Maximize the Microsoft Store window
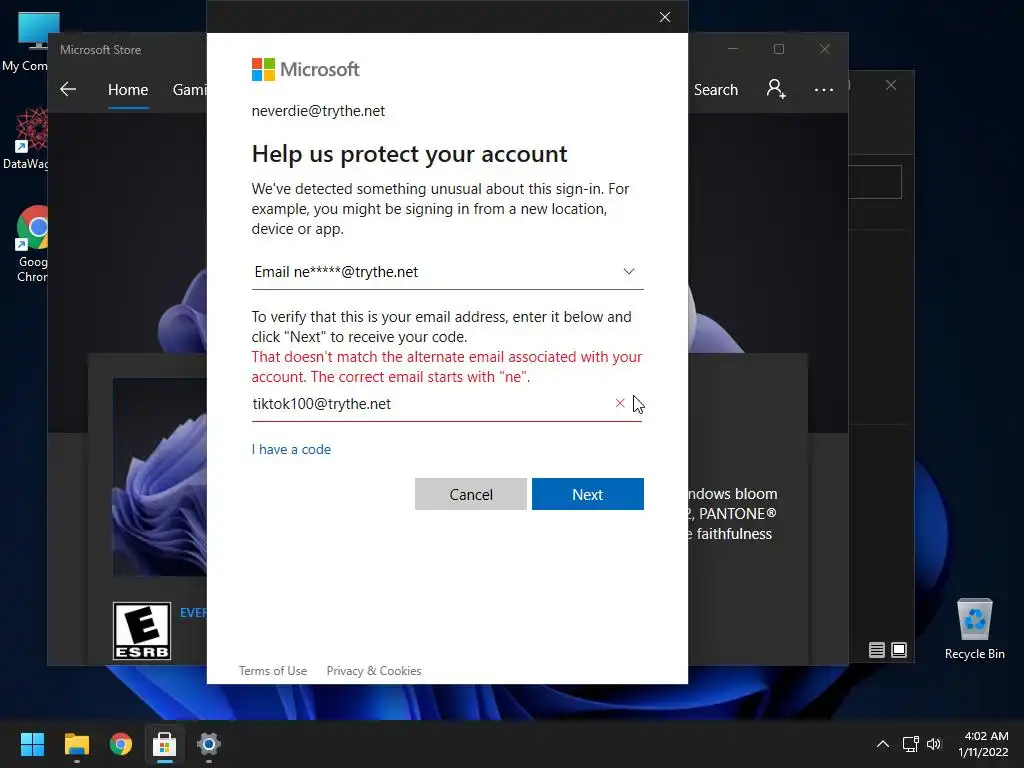The width and height of the screenshot is (1024, 768). tap(778, 49)
